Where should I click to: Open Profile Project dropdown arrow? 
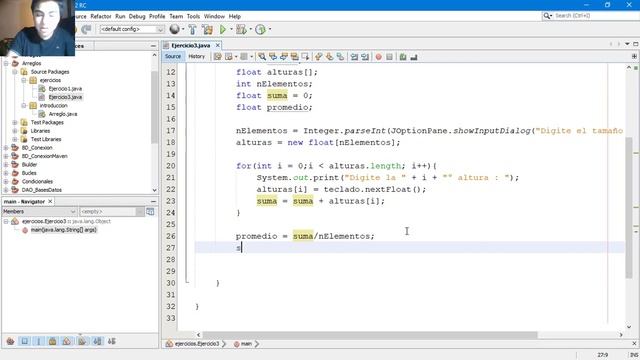270,29
